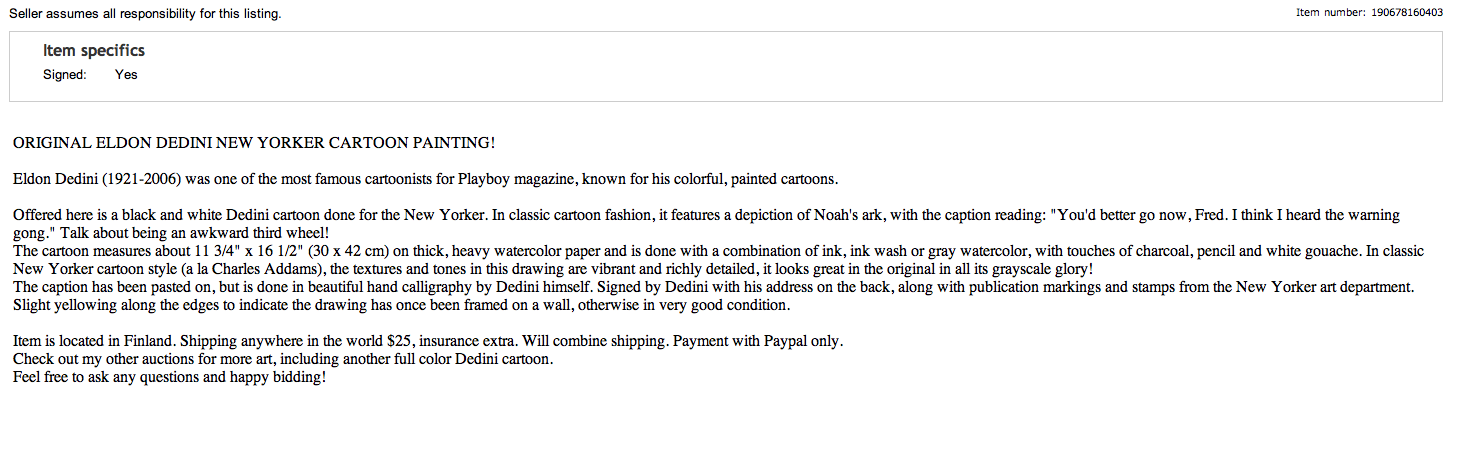Click the 'New Yorker cartoon style (a la Charles Addams)' line
This screenshot has width=1462, height=474.
553,269
